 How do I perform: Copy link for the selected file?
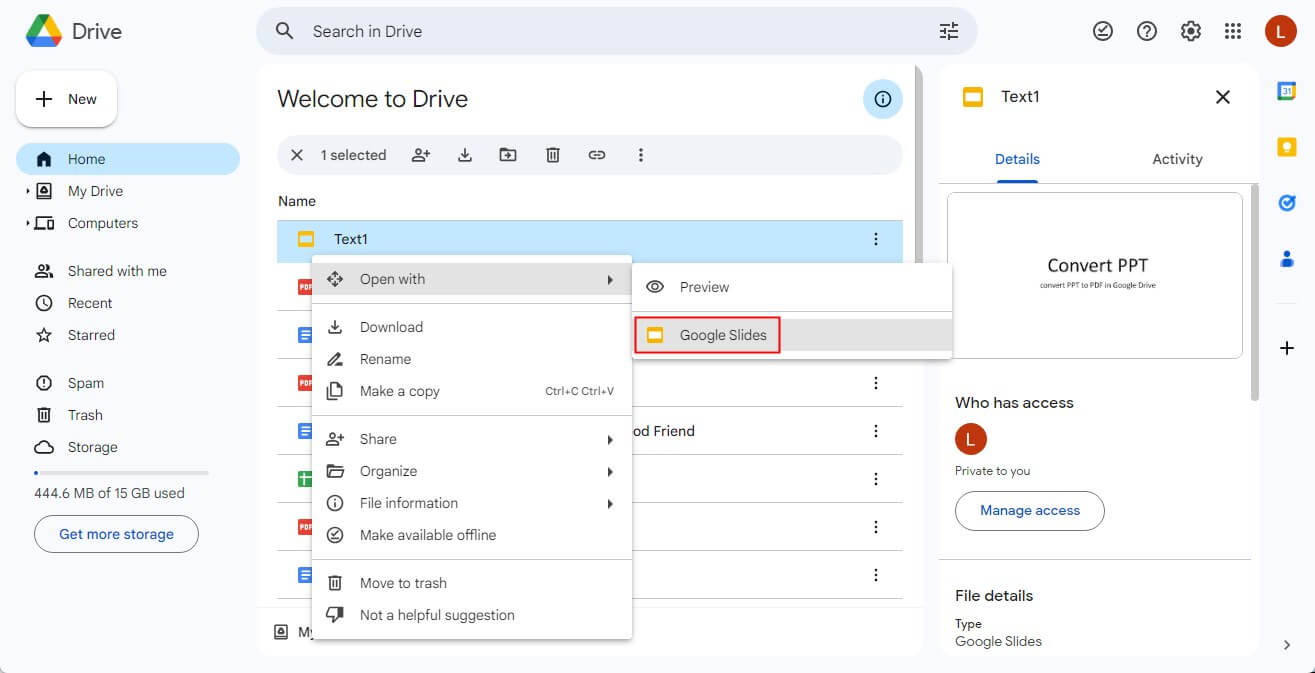[597, 155]
